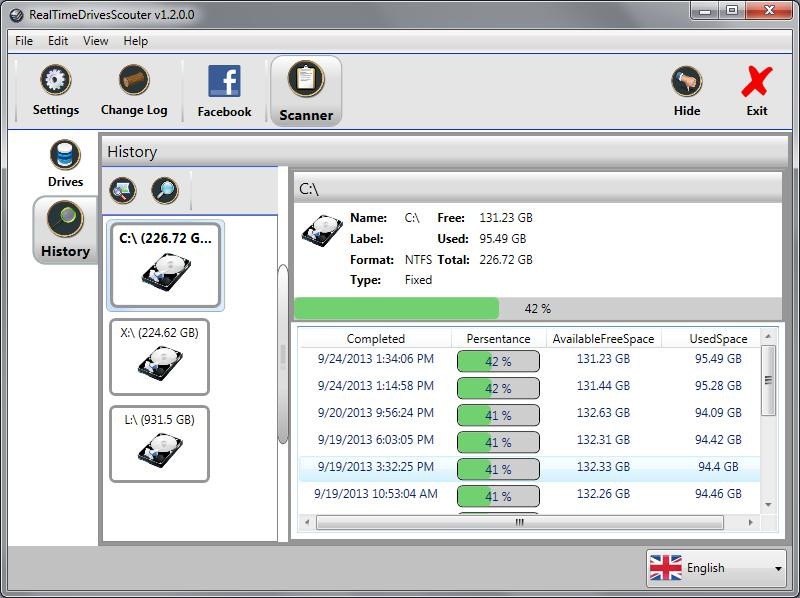Viewport: 800px width, 598px height.
Task: Sort by the Completed column header
Action: point(376,339)
